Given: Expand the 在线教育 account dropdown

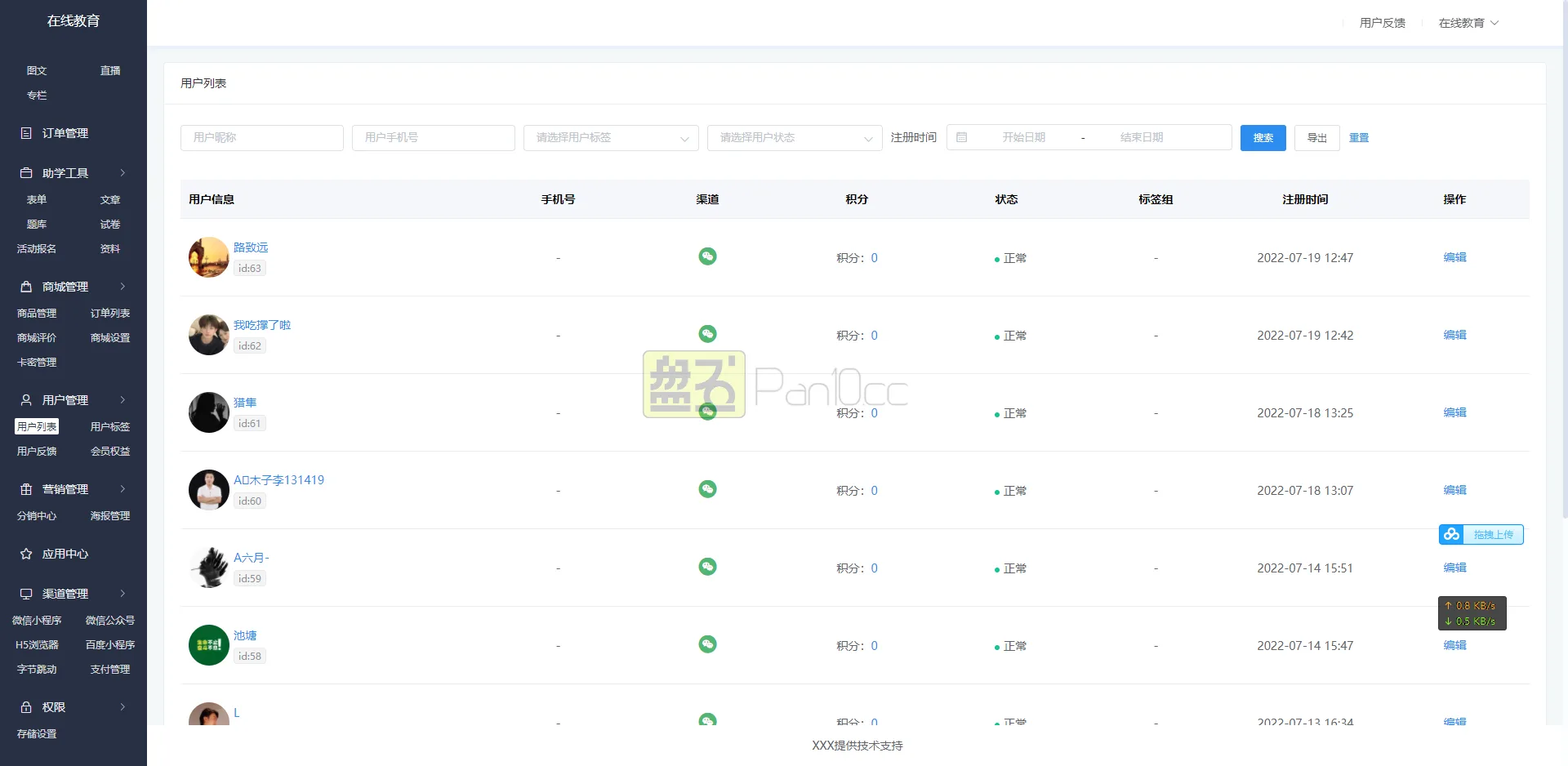Looking at the screenshot, I should click(1468, 23).
